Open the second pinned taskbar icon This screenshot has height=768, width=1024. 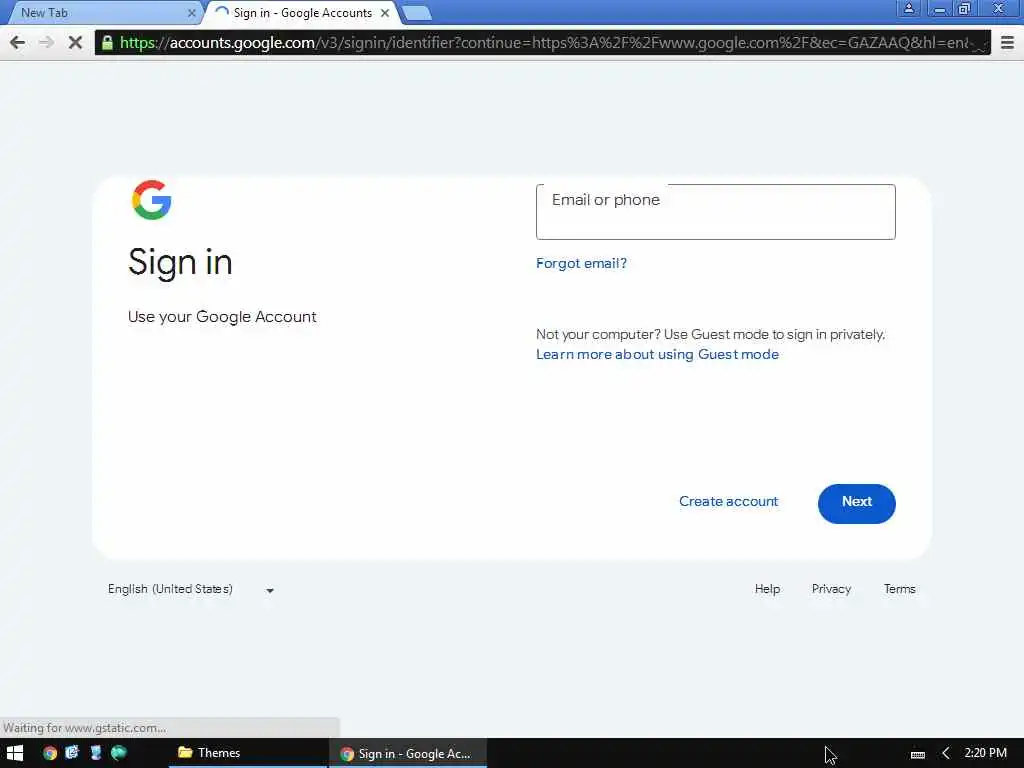coord(72,752)
